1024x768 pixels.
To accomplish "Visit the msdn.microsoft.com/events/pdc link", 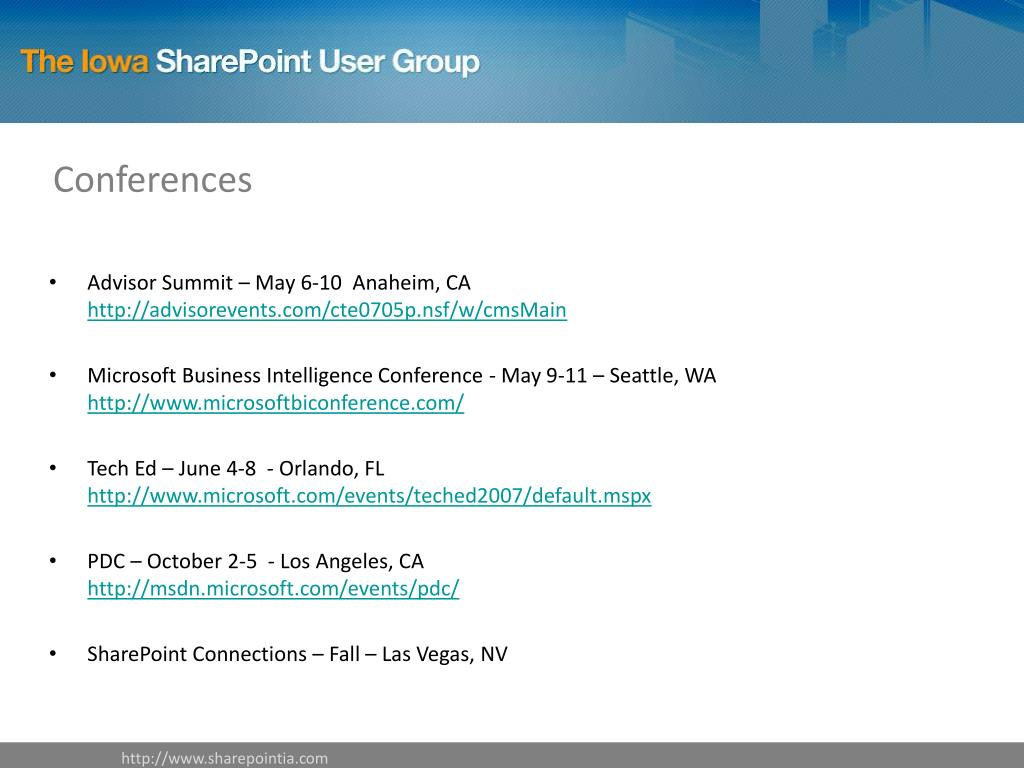I will (273, 588).
